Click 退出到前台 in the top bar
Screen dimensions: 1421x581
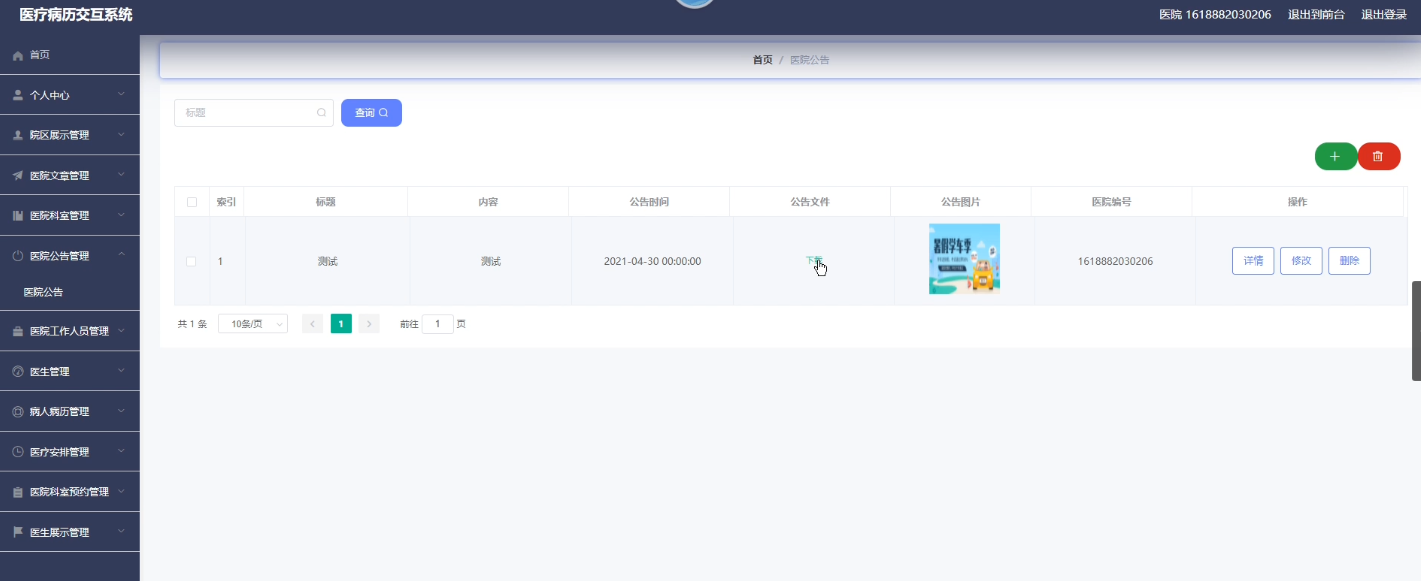pos(1316,15)
